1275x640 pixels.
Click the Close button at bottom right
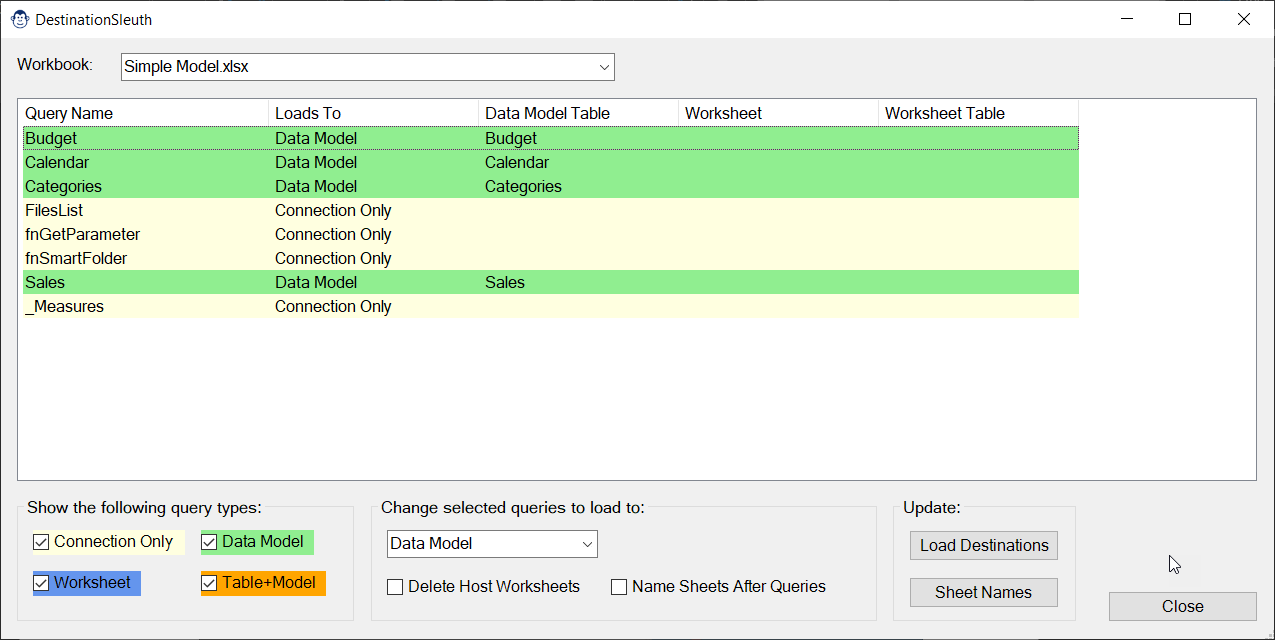(x=1182, y=606)
